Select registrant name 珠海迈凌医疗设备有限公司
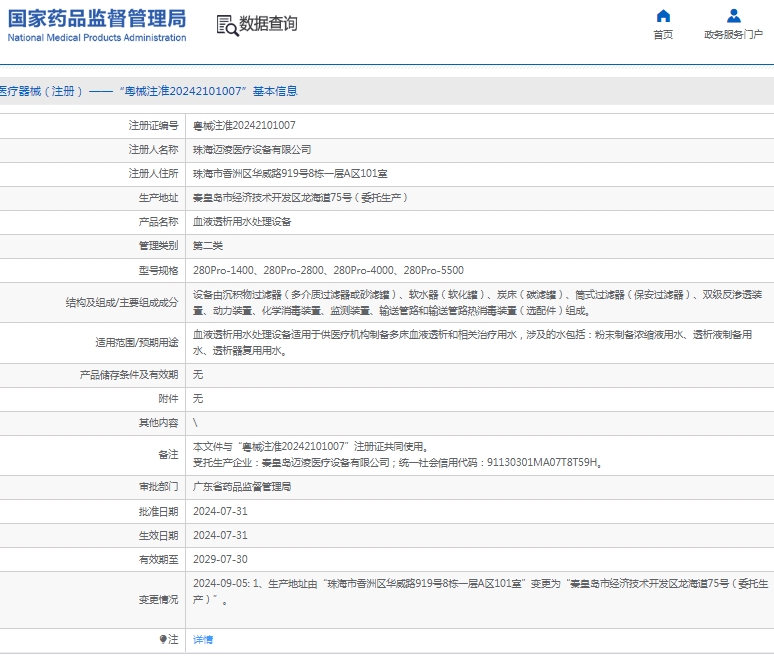 tap(252, 150)
